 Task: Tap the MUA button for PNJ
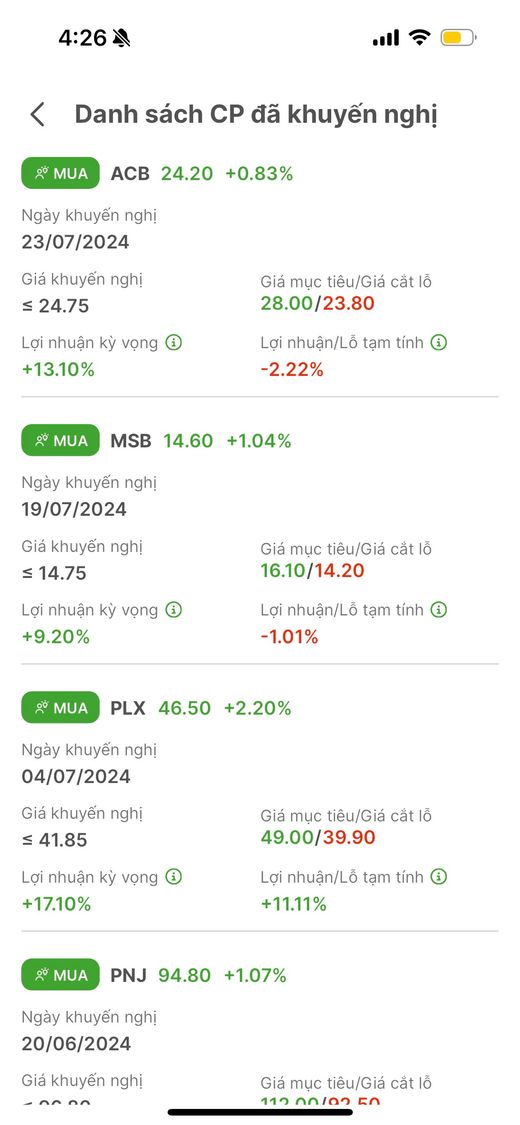click(60, 975)
